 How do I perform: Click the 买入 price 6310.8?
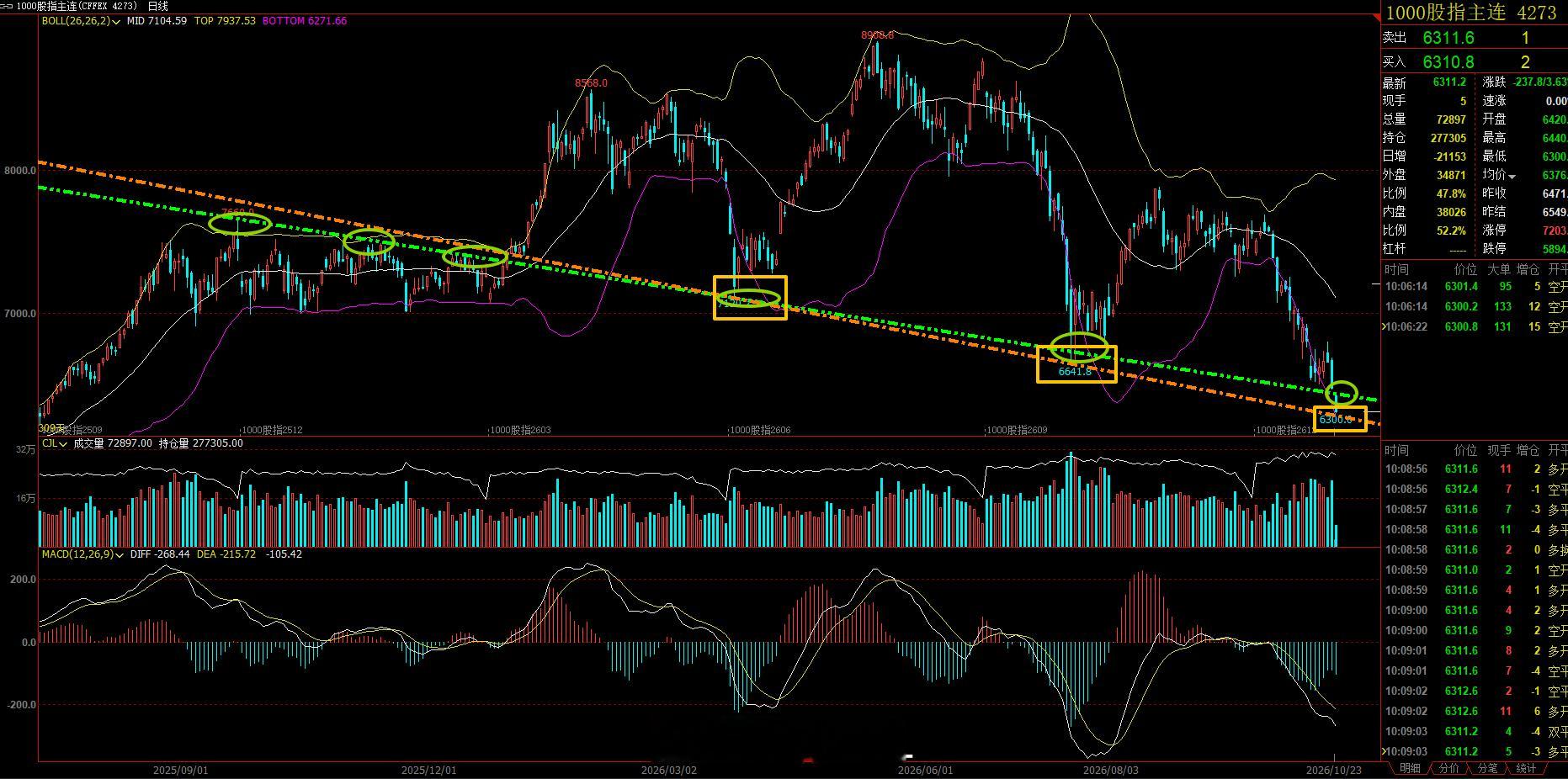(1448, 61)
